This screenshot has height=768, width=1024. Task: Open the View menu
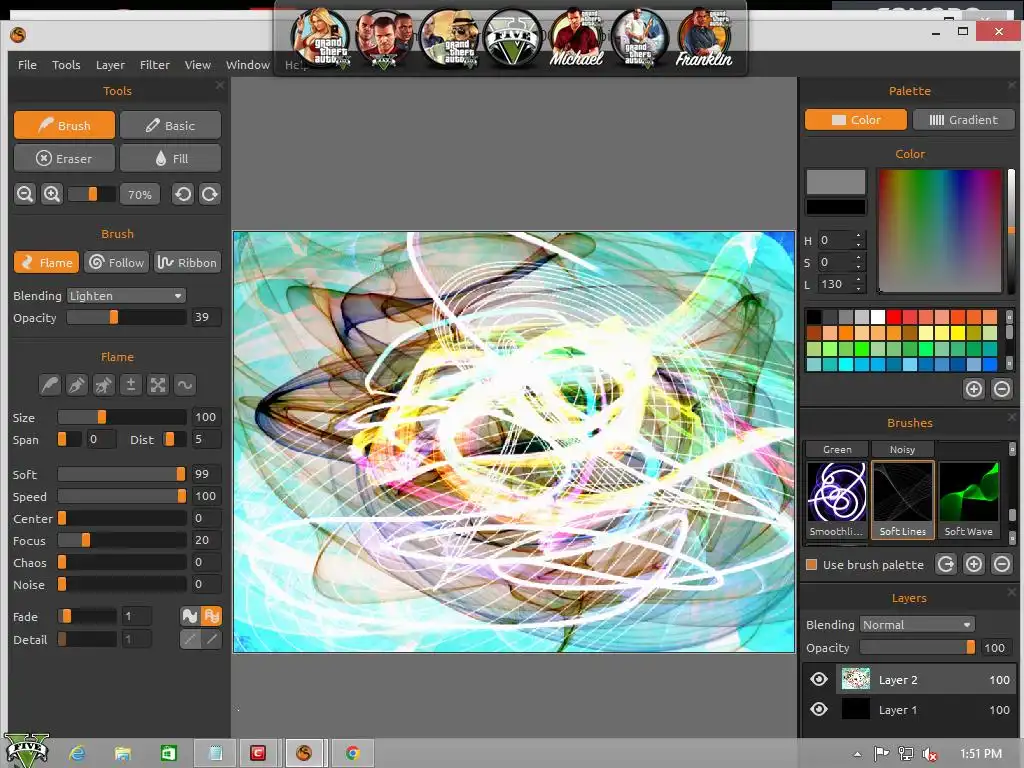click(198, 65)
